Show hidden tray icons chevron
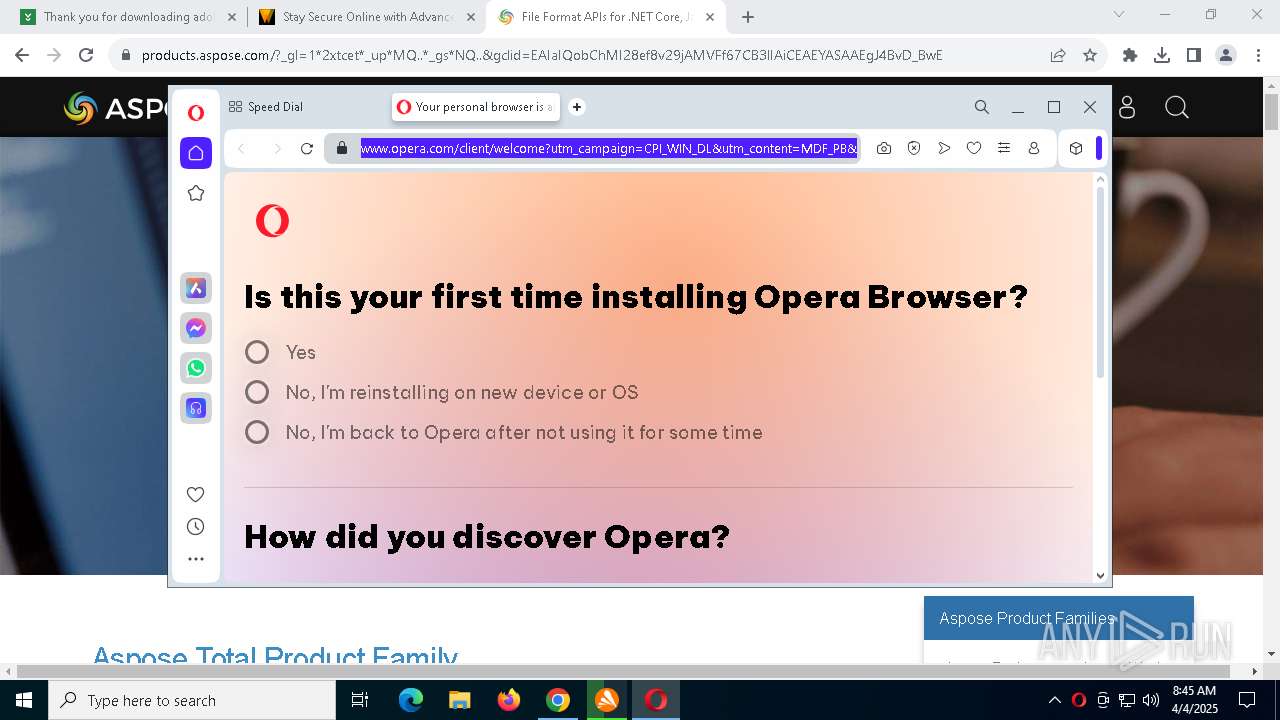 pyautogui.click(x=1054, y=700)
